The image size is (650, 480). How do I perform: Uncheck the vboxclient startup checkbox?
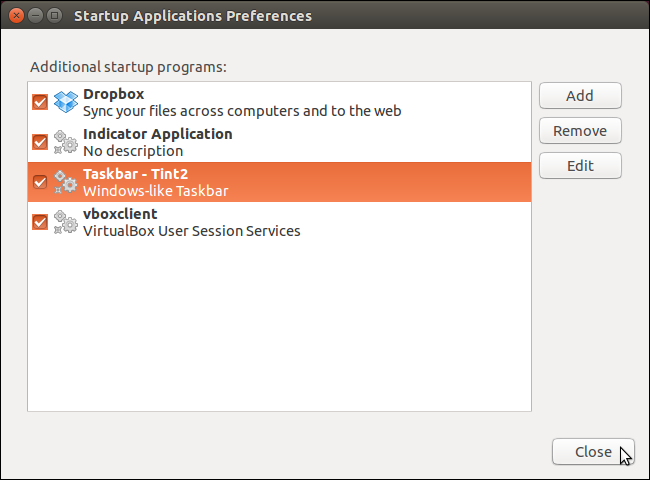tap(40, 222)
